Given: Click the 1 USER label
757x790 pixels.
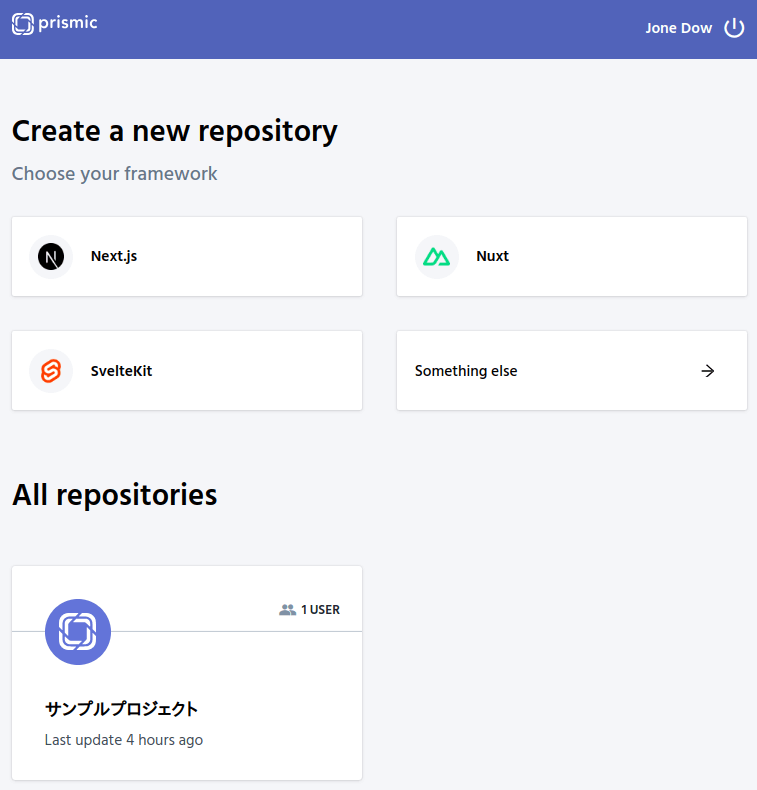Looking at the screenshot, I should (x=320, y=610).
